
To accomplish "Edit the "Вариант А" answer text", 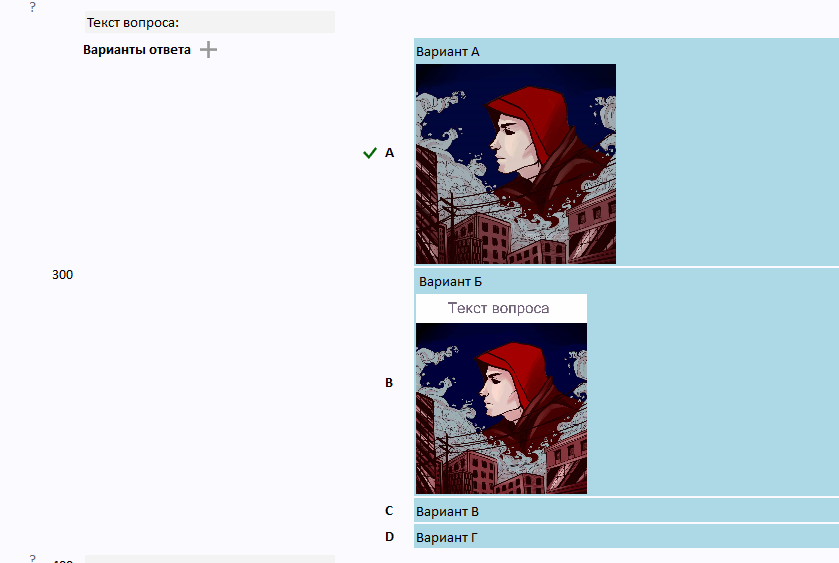I will pos(448,52).
